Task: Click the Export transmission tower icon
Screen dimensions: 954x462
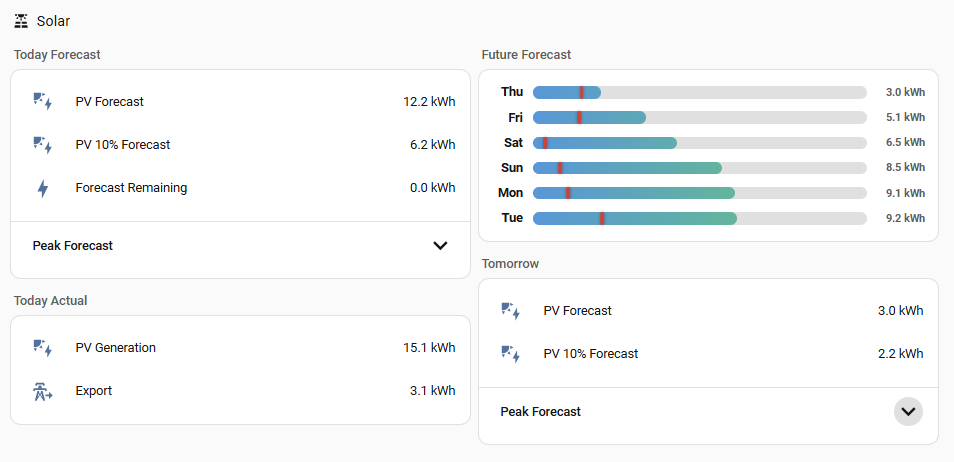Action: point(43,391)
